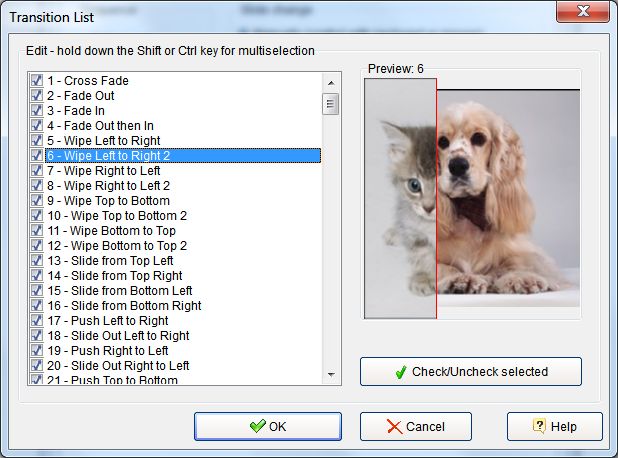Viewport: 618px width, 458px height.
Task: Click the transition list scrollbar thumb
Action: click(x=330, y=104)
